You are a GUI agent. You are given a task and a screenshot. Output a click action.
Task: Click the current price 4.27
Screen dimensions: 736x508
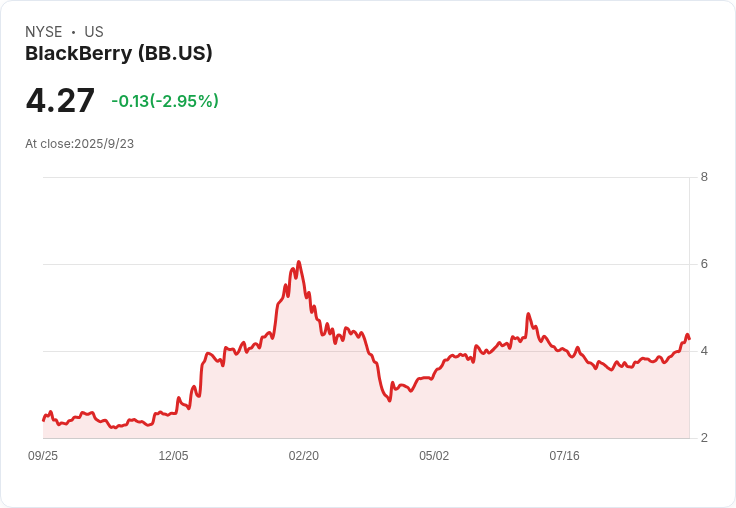click(x=60, y=100)
